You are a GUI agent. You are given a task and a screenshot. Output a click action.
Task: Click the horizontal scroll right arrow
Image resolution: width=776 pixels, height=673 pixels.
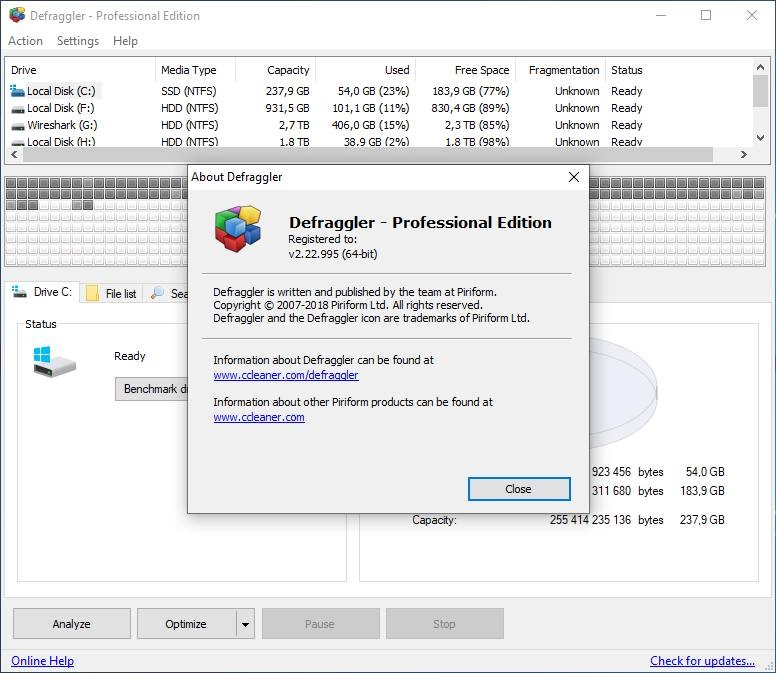point(743,155)
